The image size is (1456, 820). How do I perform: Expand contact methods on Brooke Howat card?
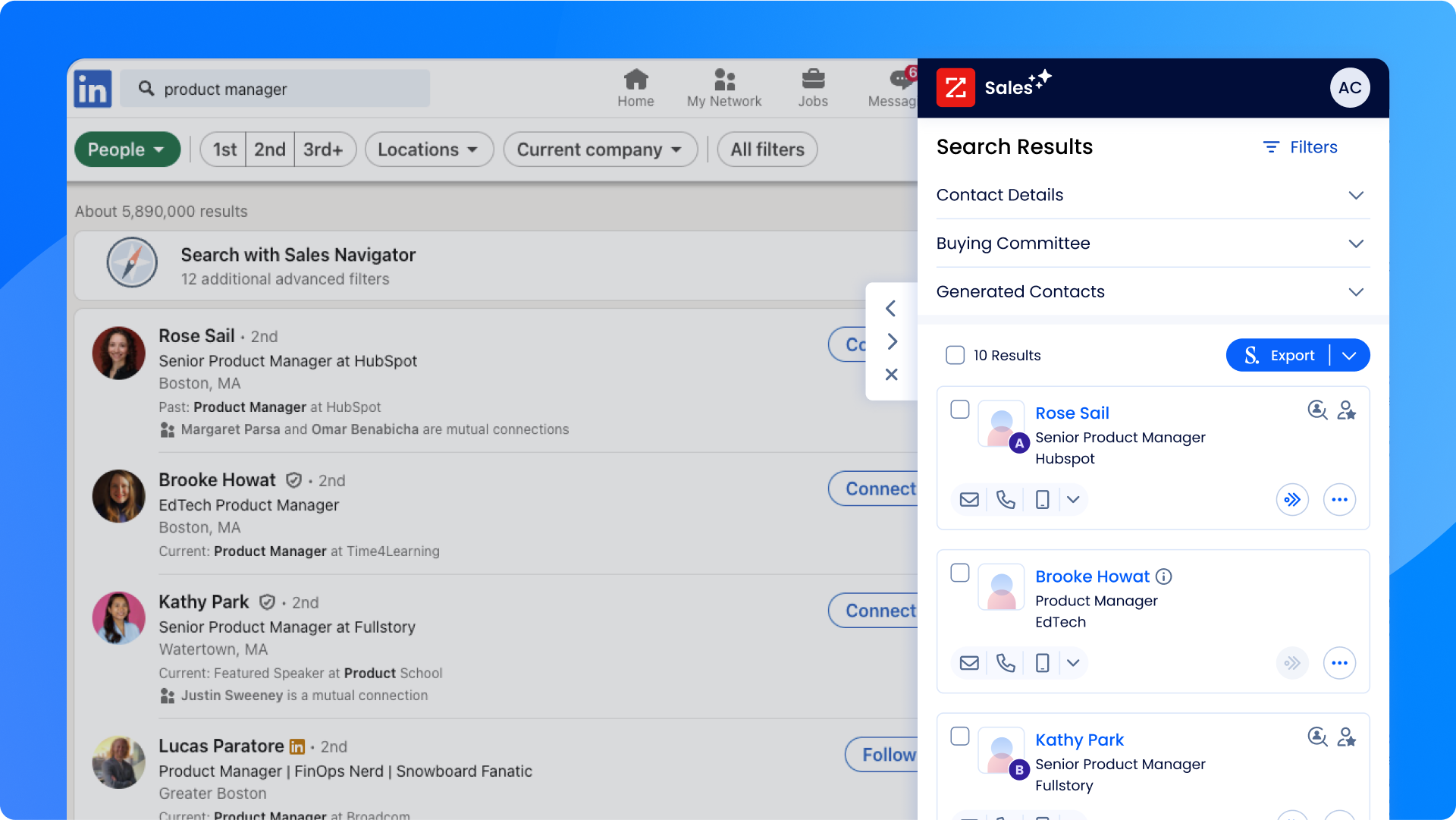1073,663
